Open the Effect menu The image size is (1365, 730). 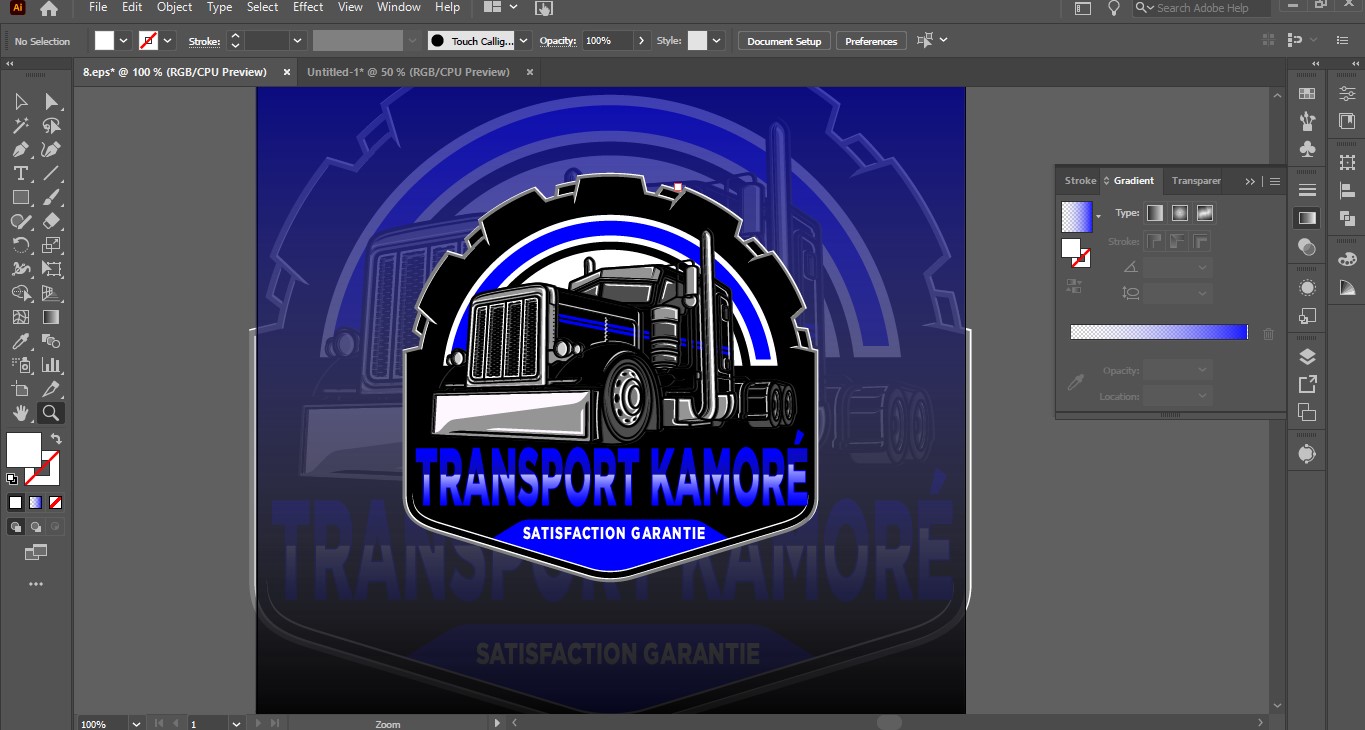(x=308, y=7)
